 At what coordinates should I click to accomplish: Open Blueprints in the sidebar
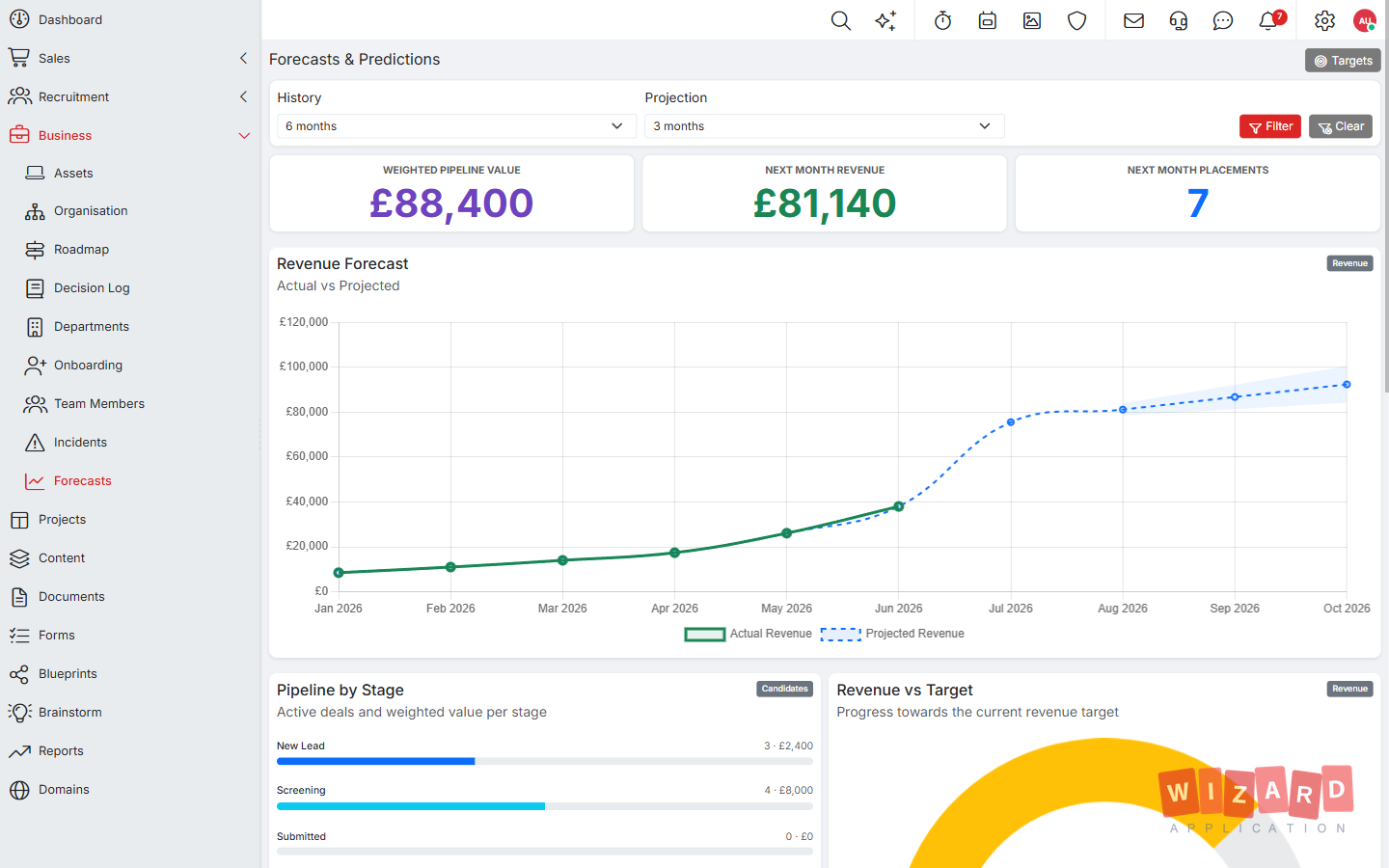click(x=68, y=674)
